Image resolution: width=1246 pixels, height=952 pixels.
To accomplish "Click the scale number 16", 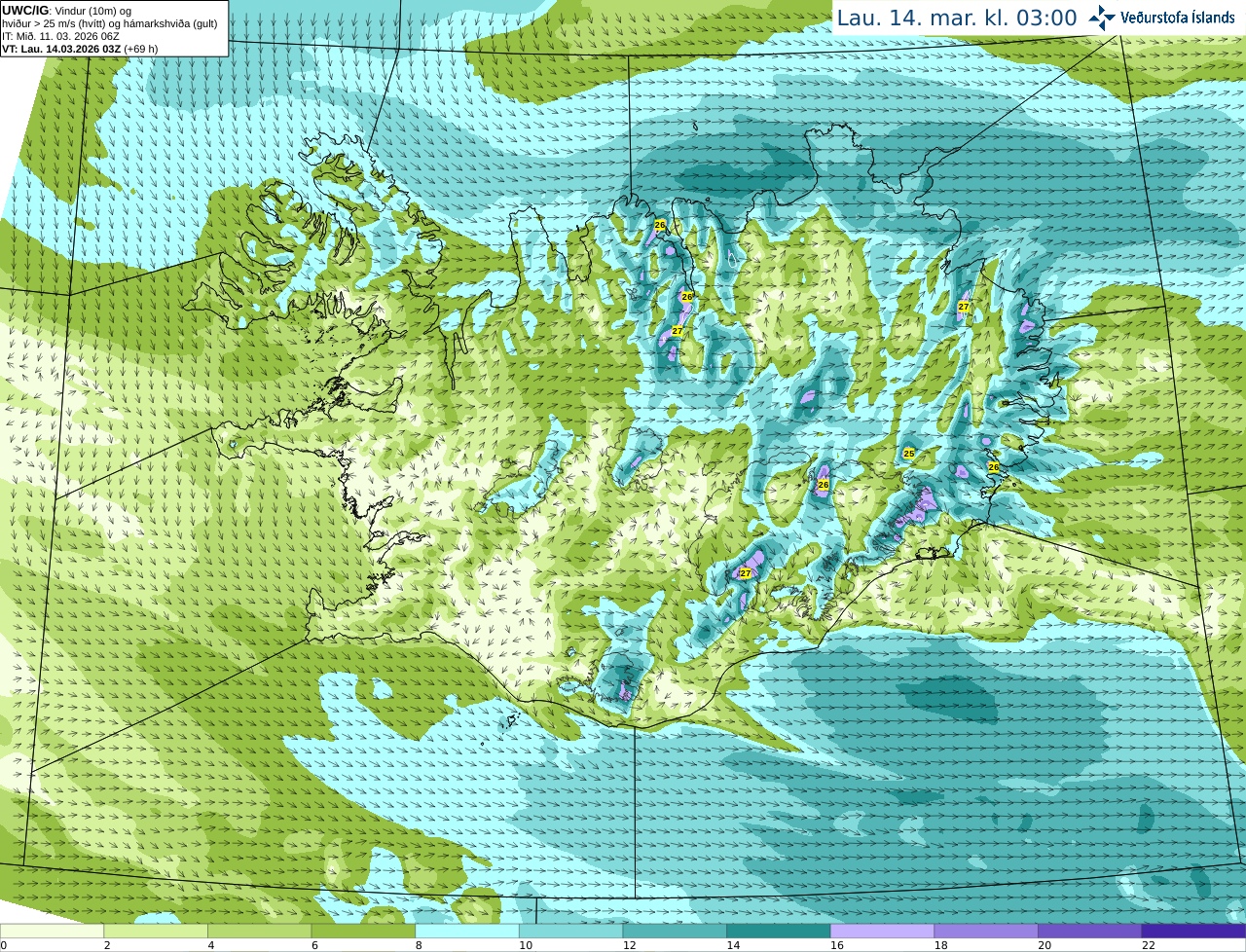I will pos(837,945).
